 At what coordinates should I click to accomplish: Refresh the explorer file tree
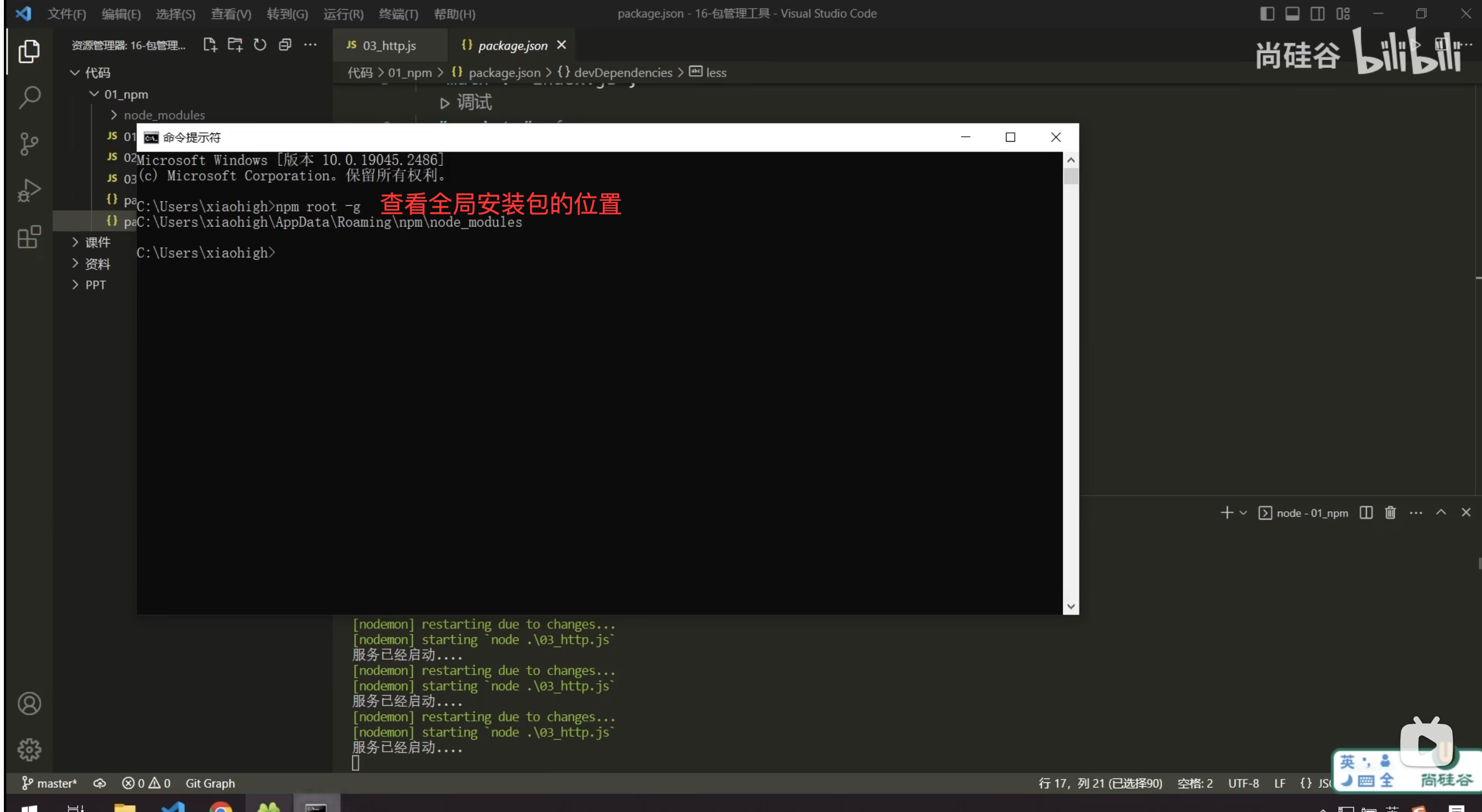point(260,45)
